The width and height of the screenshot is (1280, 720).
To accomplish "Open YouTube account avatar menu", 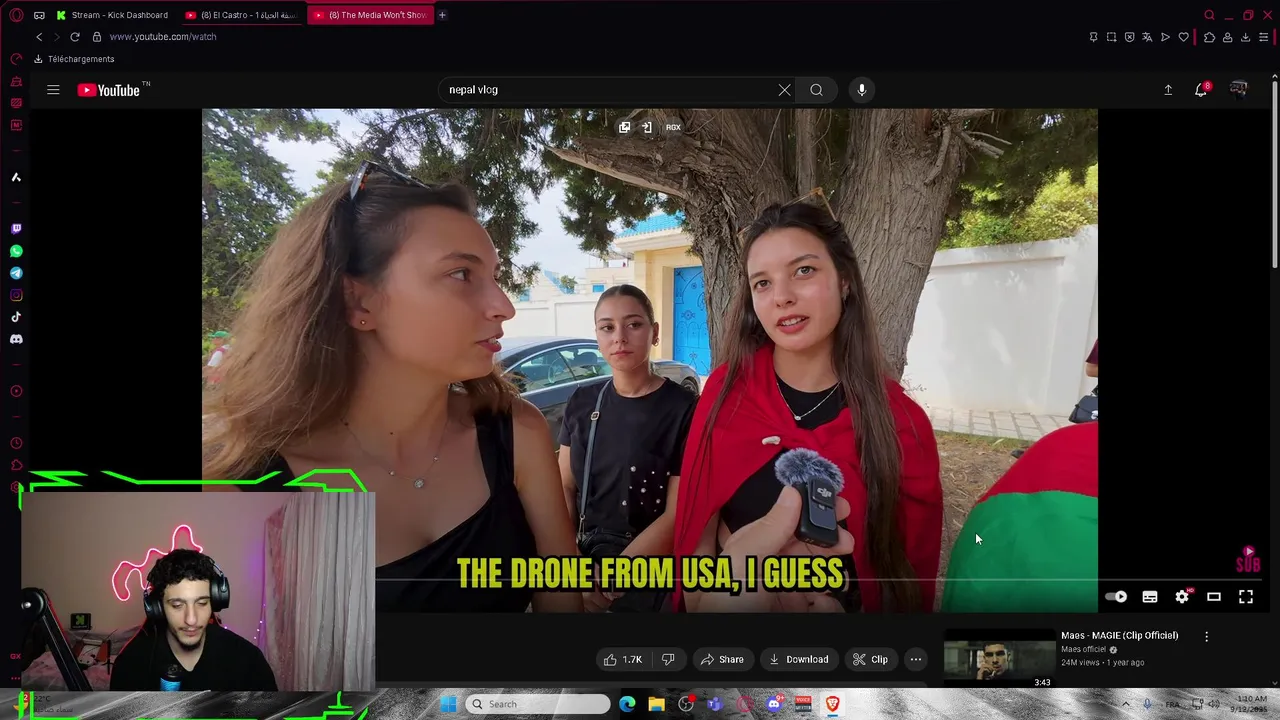I will pyautogui.click(x=1238, y=90).
